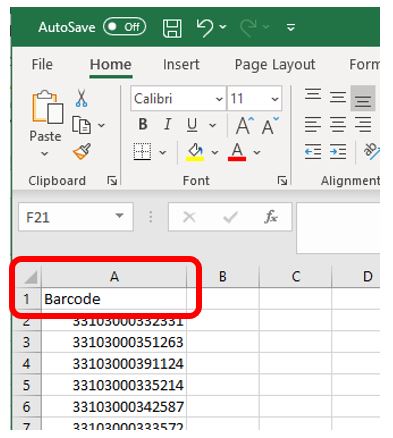Open the File tab

tap(42, 64)
